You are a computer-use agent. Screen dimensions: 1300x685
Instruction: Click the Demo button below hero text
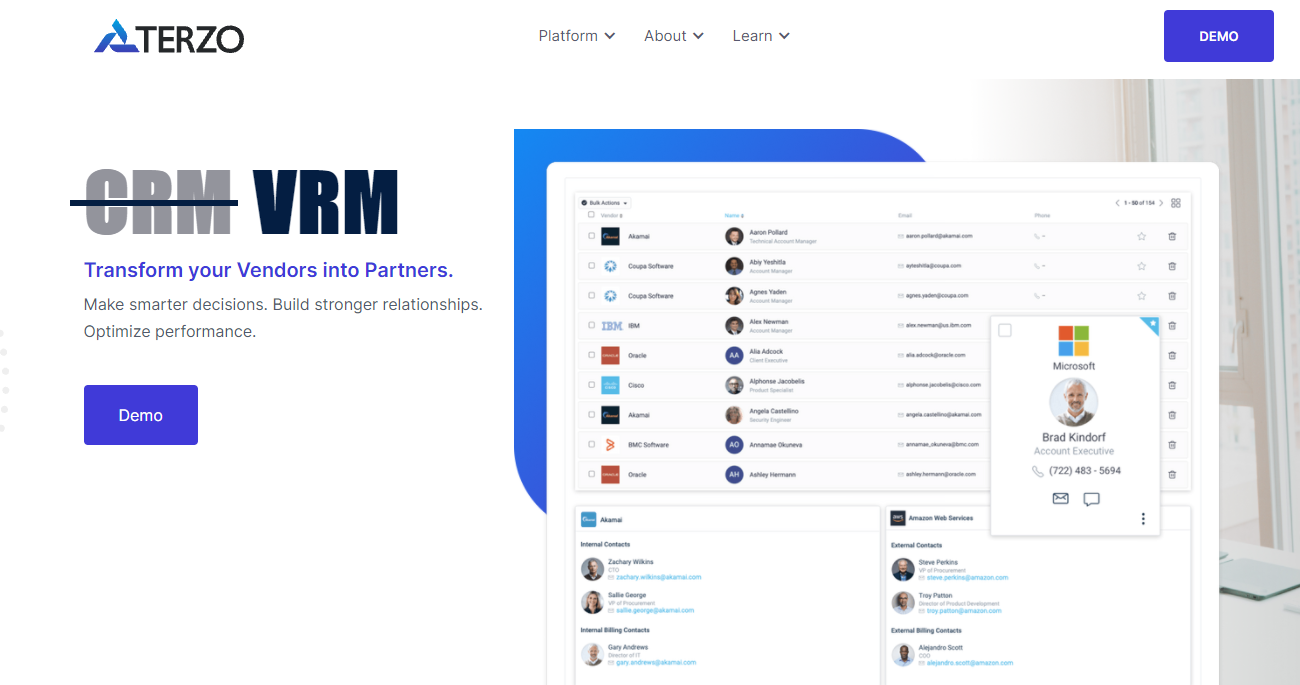141,415
